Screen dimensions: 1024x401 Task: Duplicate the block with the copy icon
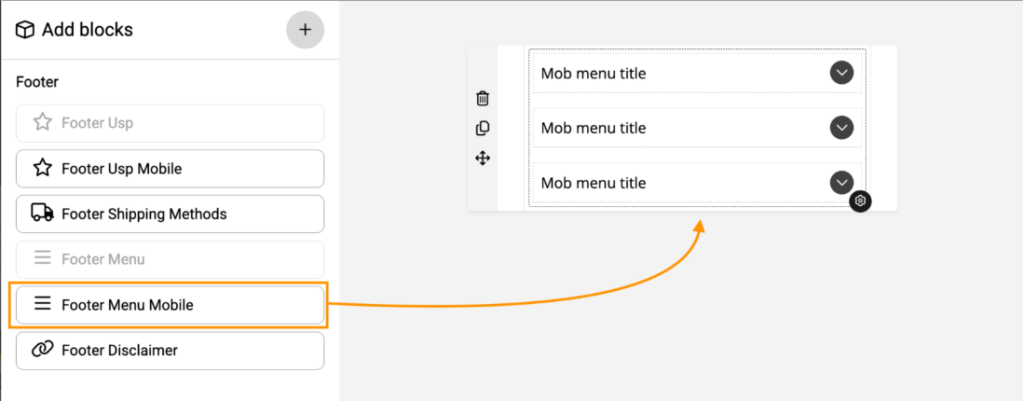pyautogui.click(x=483, y=128)
